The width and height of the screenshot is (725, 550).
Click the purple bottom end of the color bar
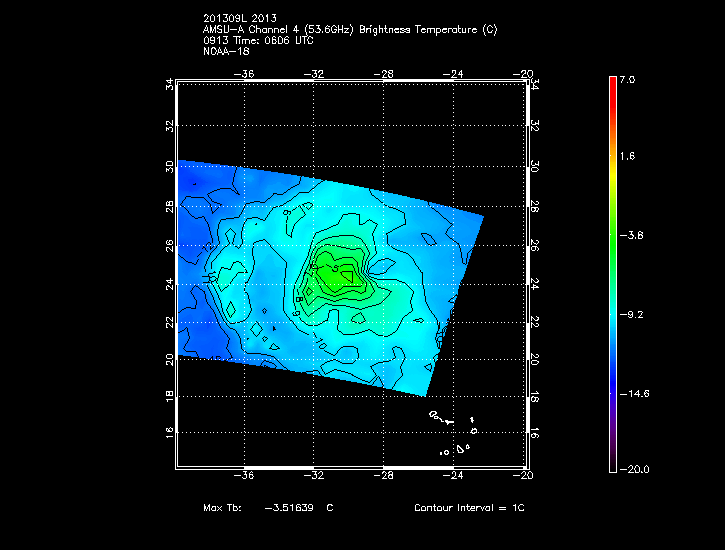612,464
